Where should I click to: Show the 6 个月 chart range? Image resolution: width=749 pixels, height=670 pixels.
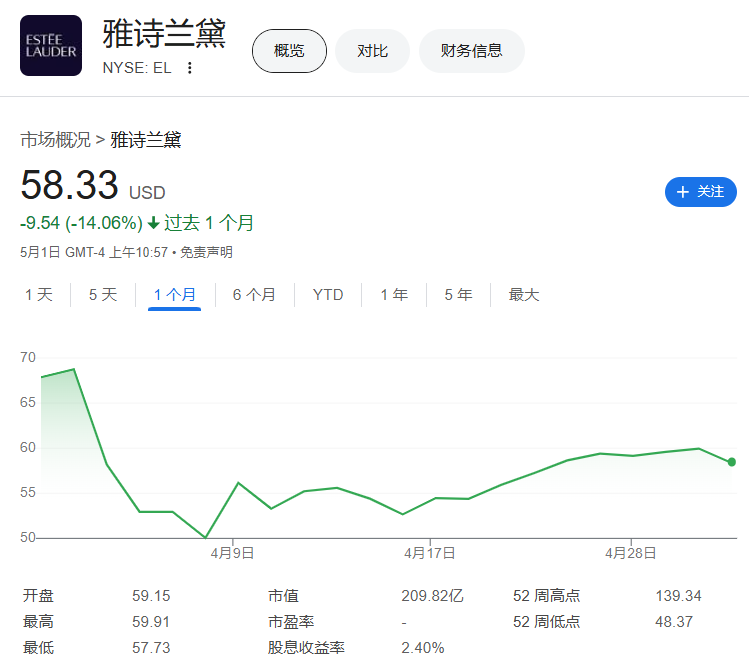[x=254, y=295]
